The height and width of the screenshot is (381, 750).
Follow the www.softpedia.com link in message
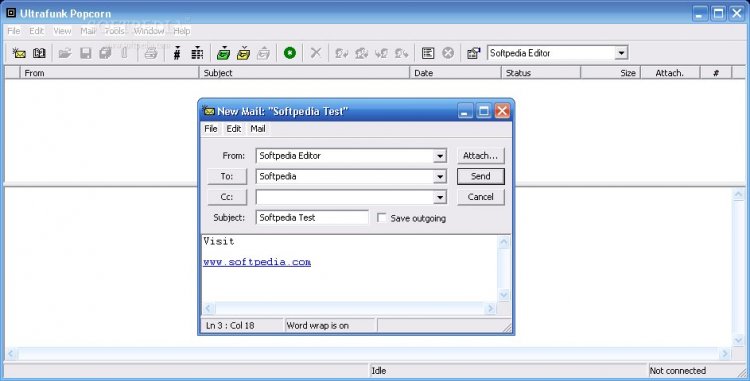click(x=257, y=262)
